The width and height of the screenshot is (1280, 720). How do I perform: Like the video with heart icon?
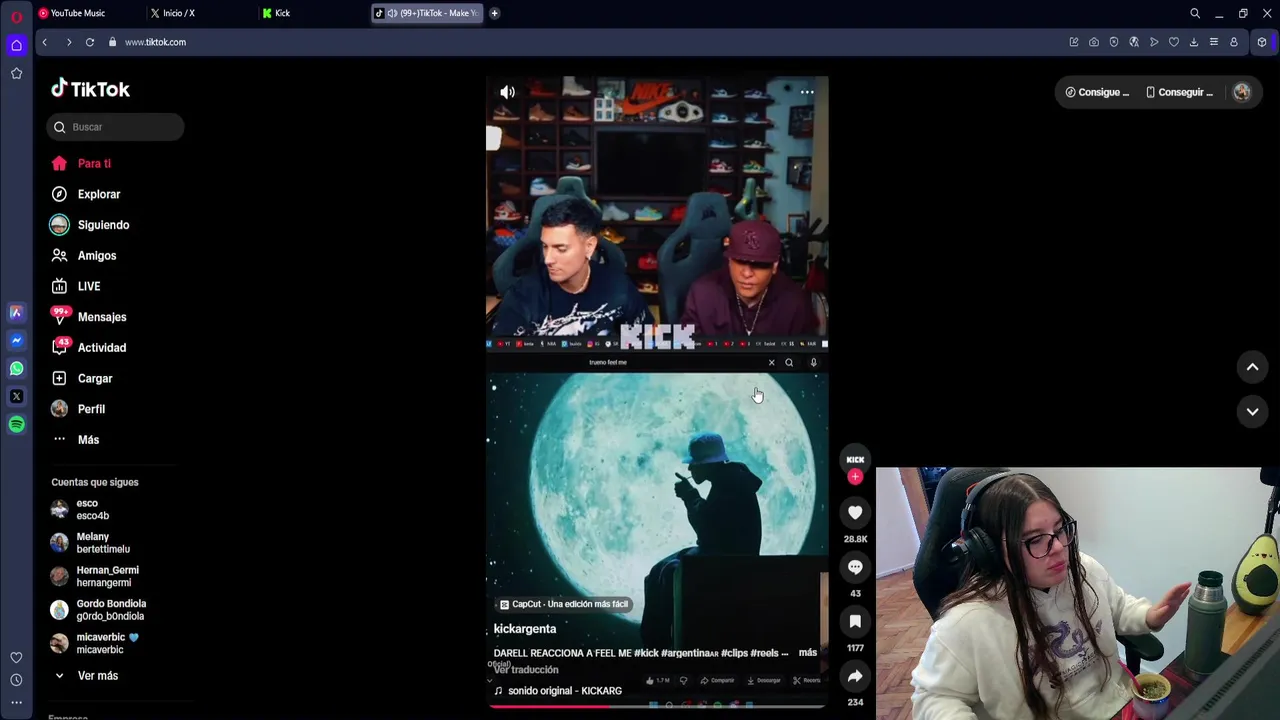tap(855, 513)
